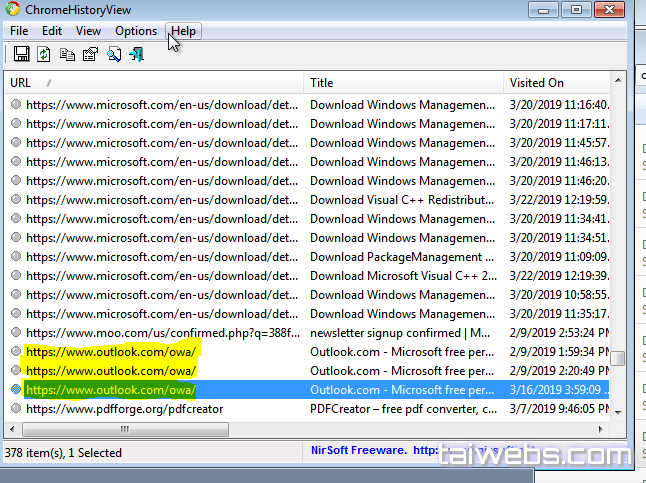Sort by the Title column header
Screen dimensions: 646x483
pos(400,83)
